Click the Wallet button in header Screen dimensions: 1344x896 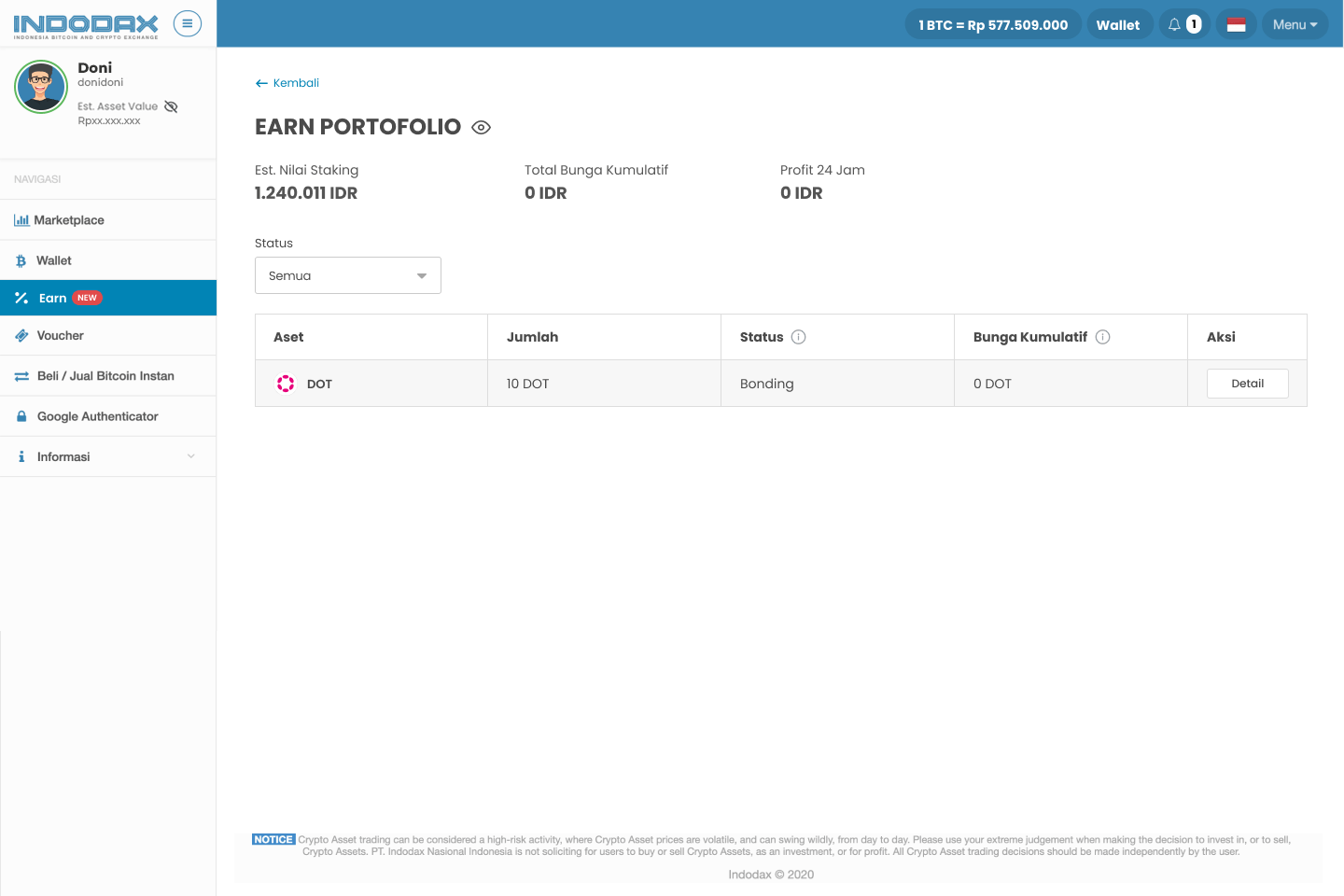point(1118,24)
